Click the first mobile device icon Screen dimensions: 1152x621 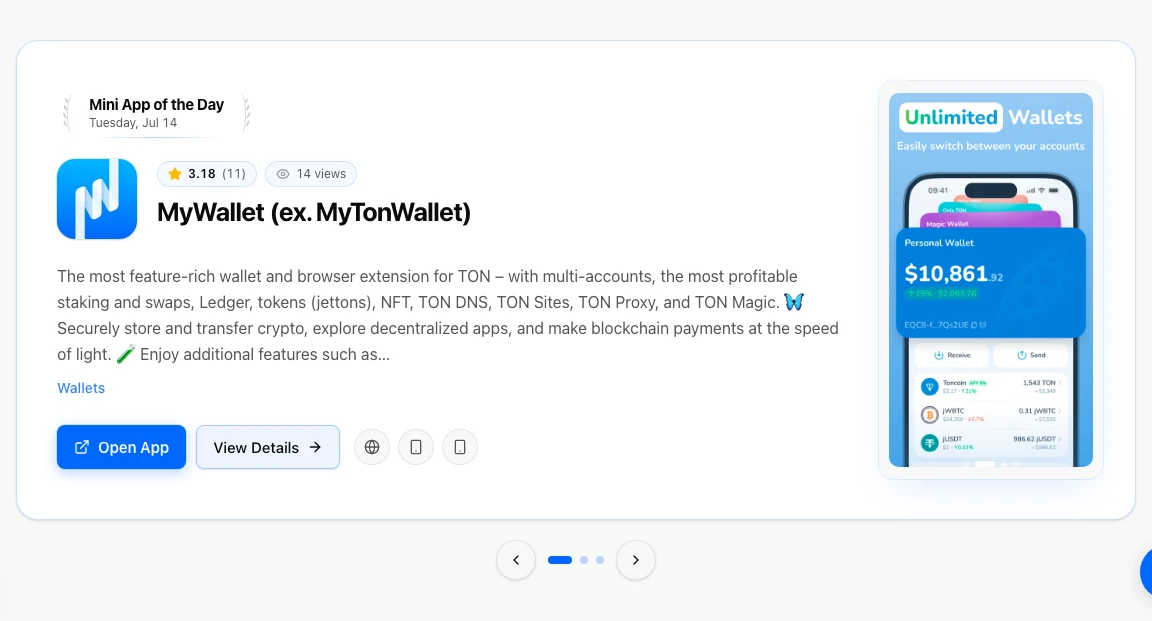[x=416, y=447]
